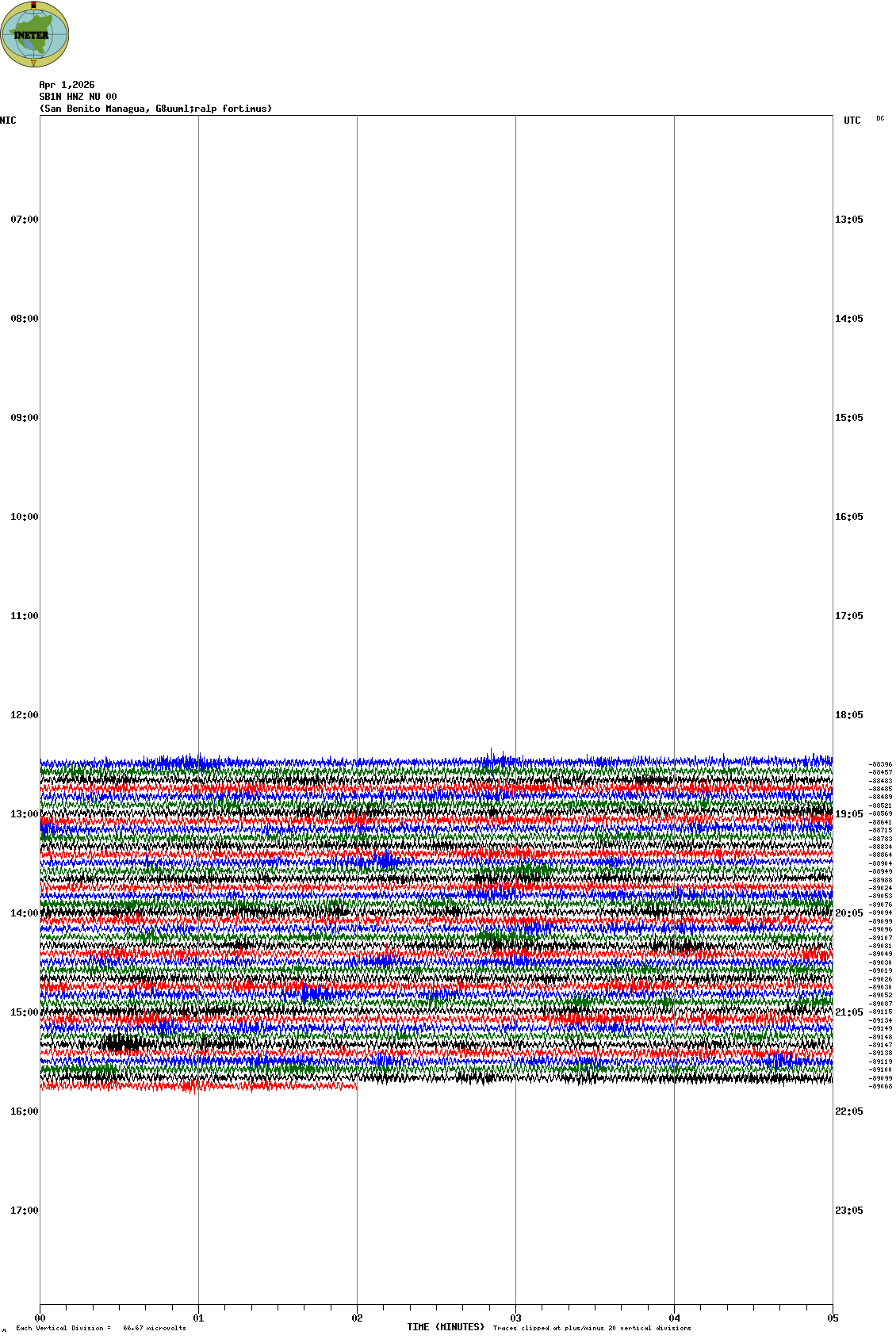
Task: Click the date text Apr 1, 2026
Action: pos(67,85)
